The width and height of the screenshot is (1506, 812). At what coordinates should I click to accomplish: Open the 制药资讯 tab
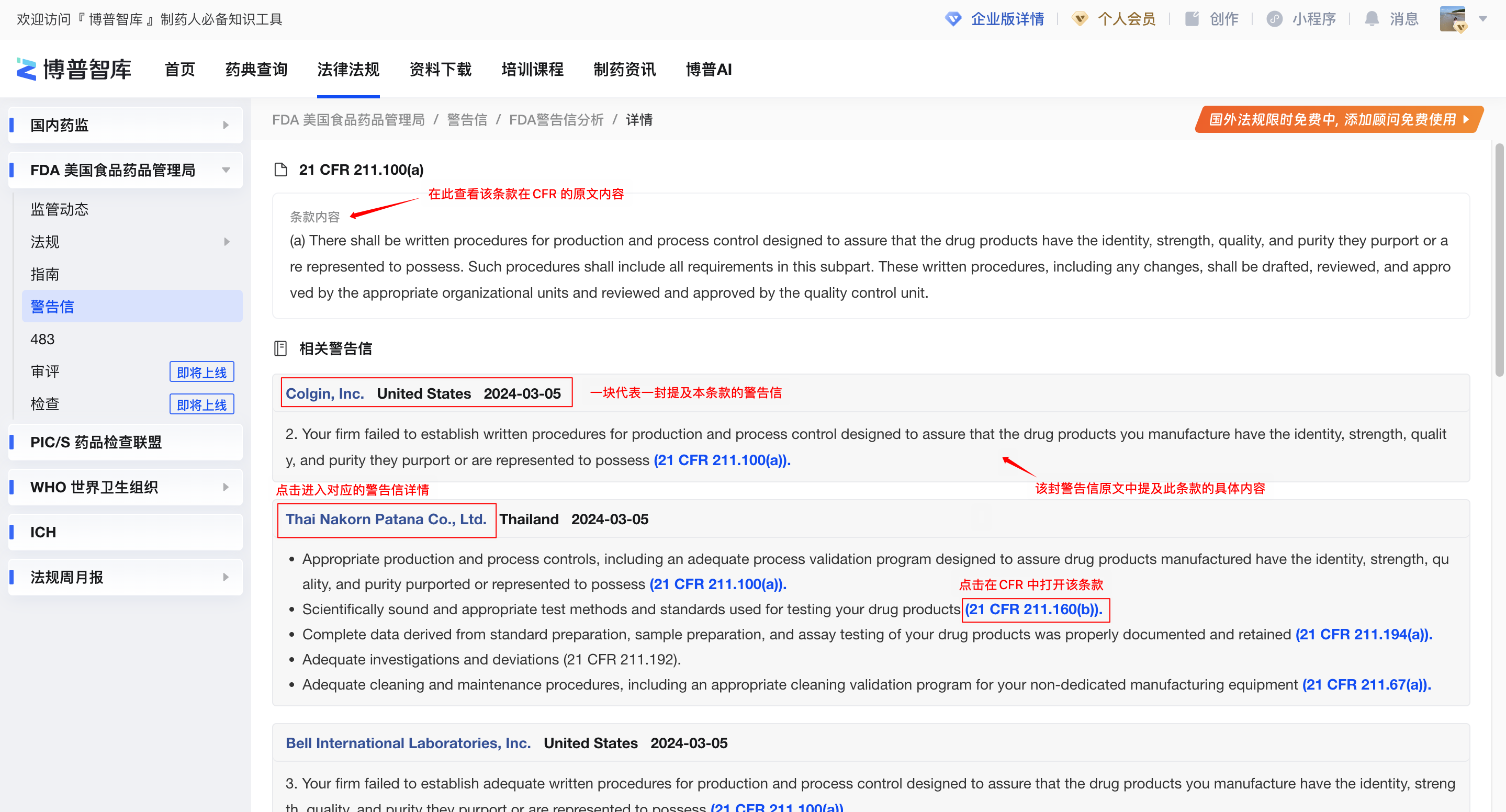624,70
